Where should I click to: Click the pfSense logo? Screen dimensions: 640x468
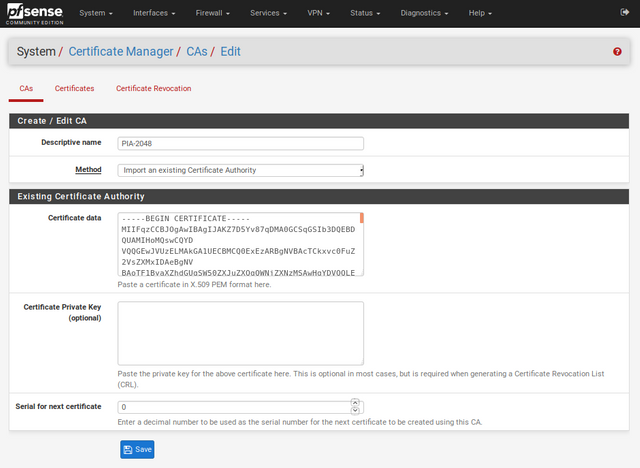coord(33,14)
